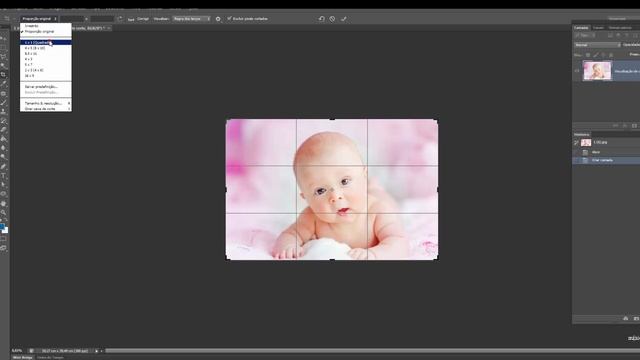Image resolution: width=640 pixels, height=360 pixels.
Task: Close the open document tab
Action: (109, 28)
